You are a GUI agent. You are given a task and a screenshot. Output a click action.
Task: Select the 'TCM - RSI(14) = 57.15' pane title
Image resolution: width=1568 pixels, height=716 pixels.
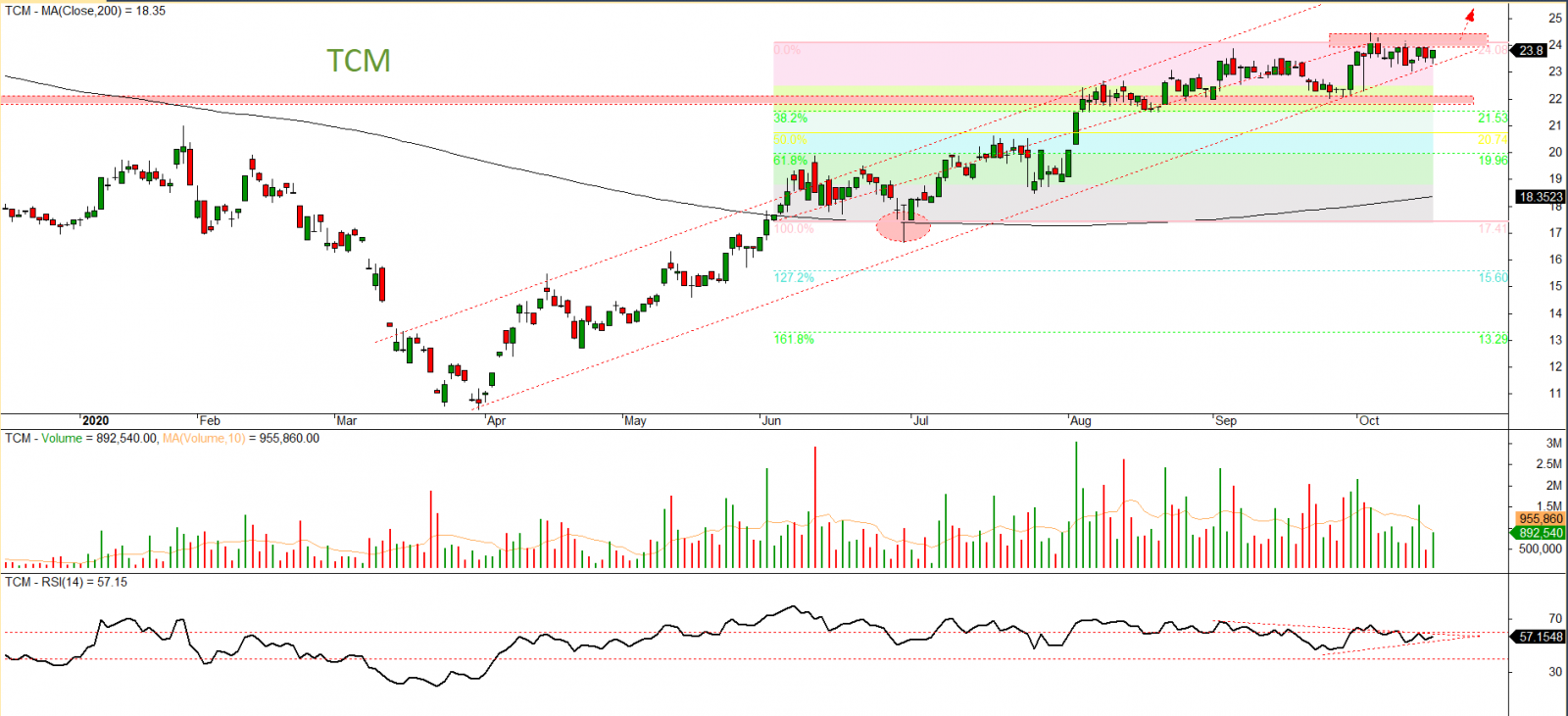[x=66, y=582]
